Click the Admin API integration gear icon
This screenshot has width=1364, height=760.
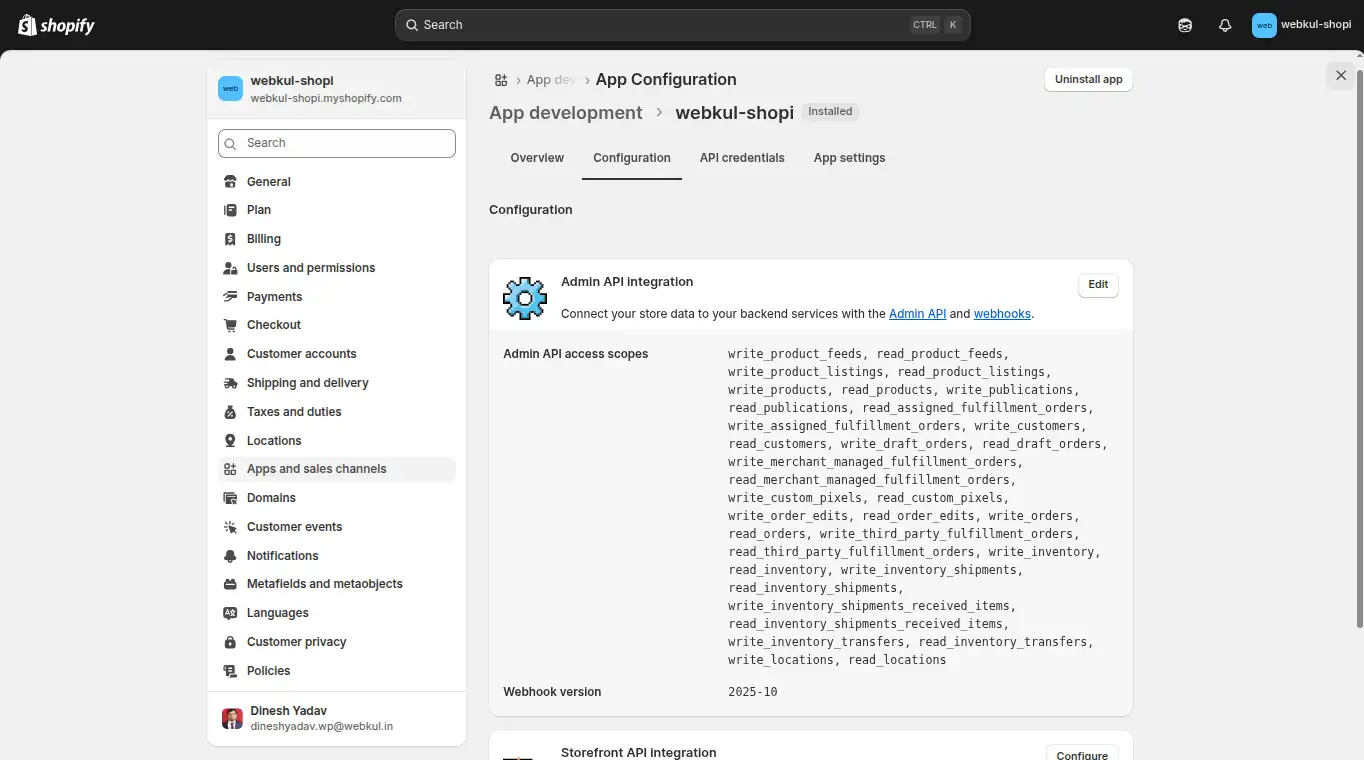click(x=524, y=297)
